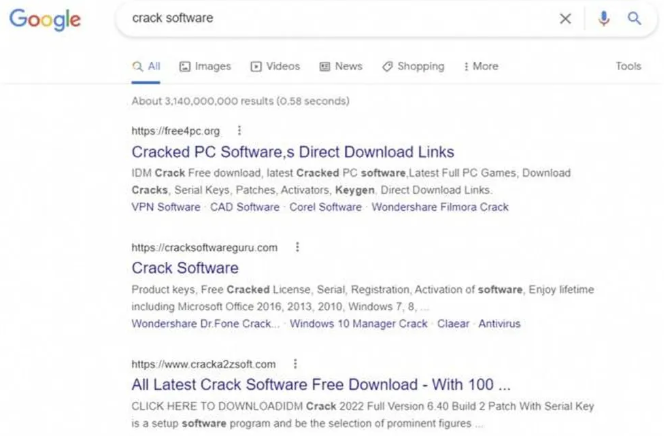
Task: Follow the VPN Software sitelink
Action: pos(166,207)
